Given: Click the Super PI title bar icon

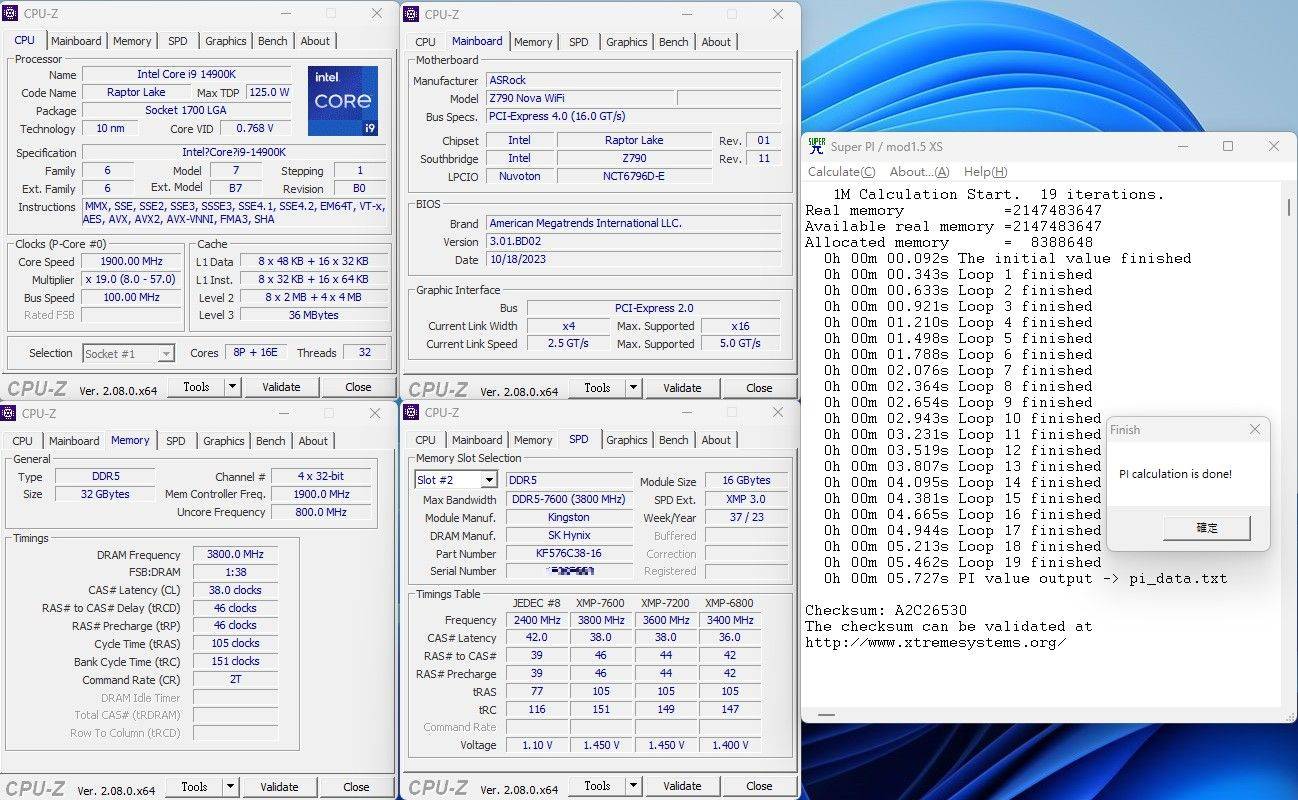Looking at the screenshot, I should pos(817,146).
